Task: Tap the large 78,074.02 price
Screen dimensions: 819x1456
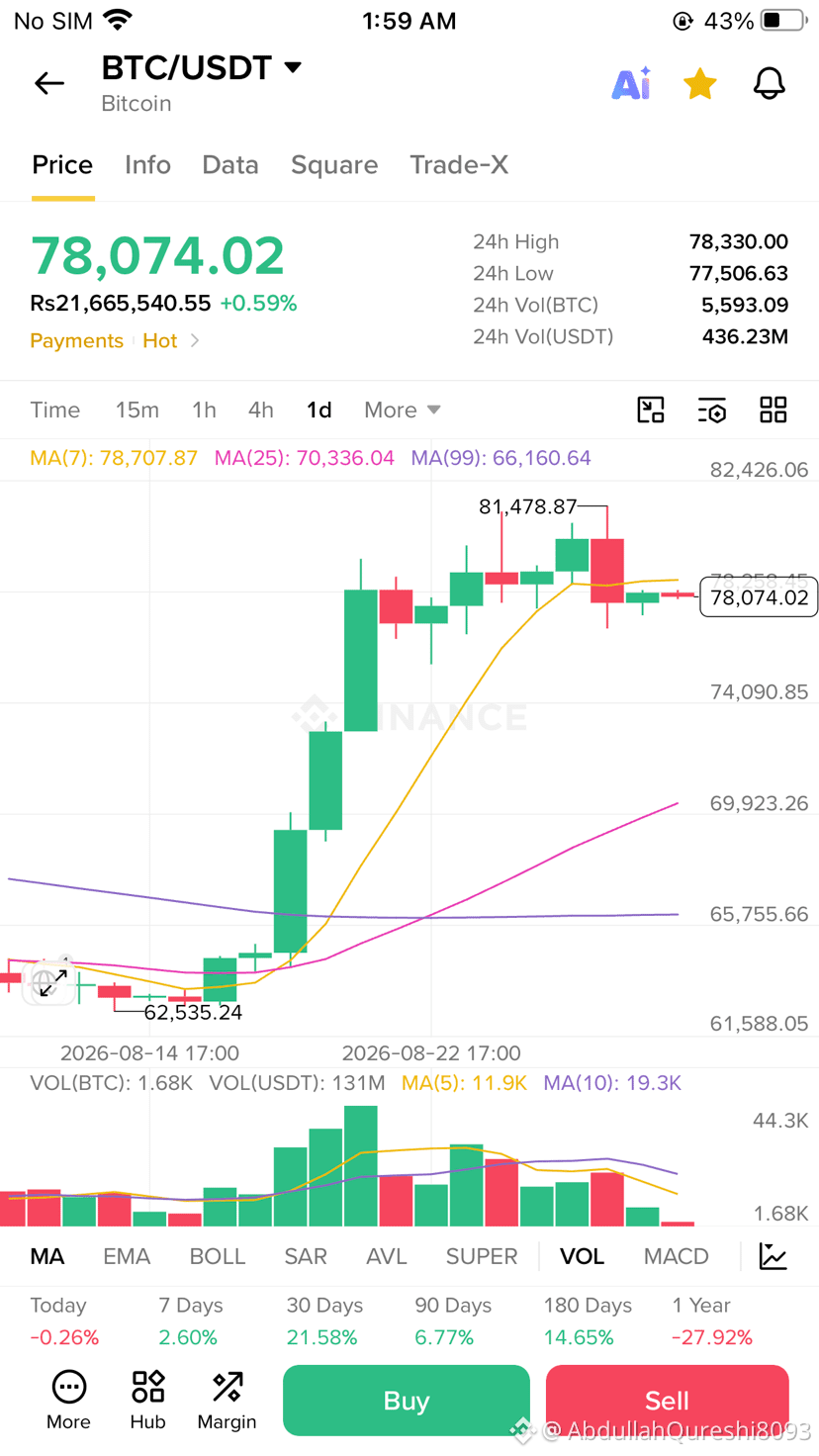Action: click(157, 256)
